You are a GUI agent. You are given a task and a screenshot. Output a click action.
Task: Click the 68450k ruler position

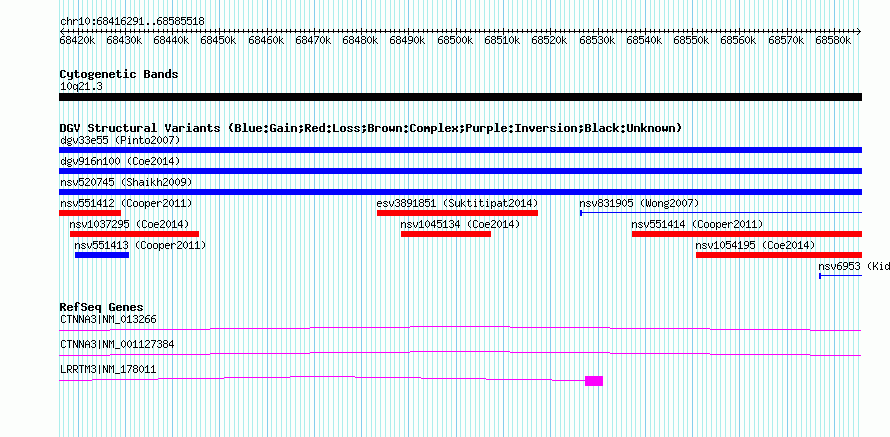219,40
